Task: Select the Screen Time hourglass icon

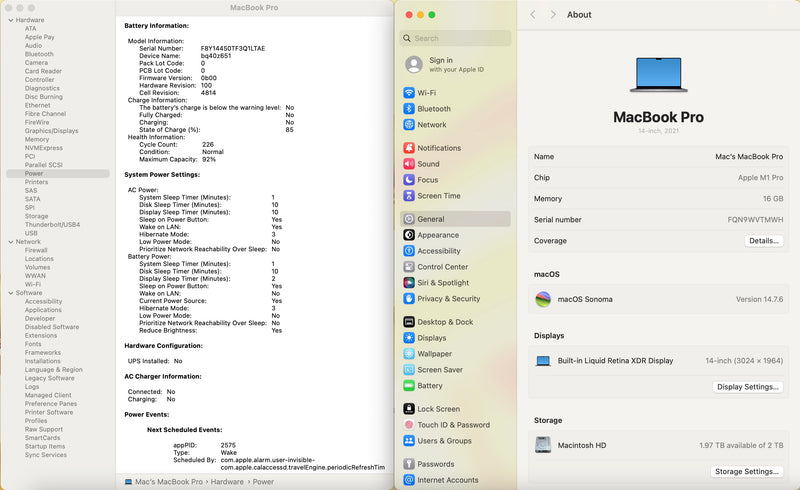Action: click(x=409, y=195)
